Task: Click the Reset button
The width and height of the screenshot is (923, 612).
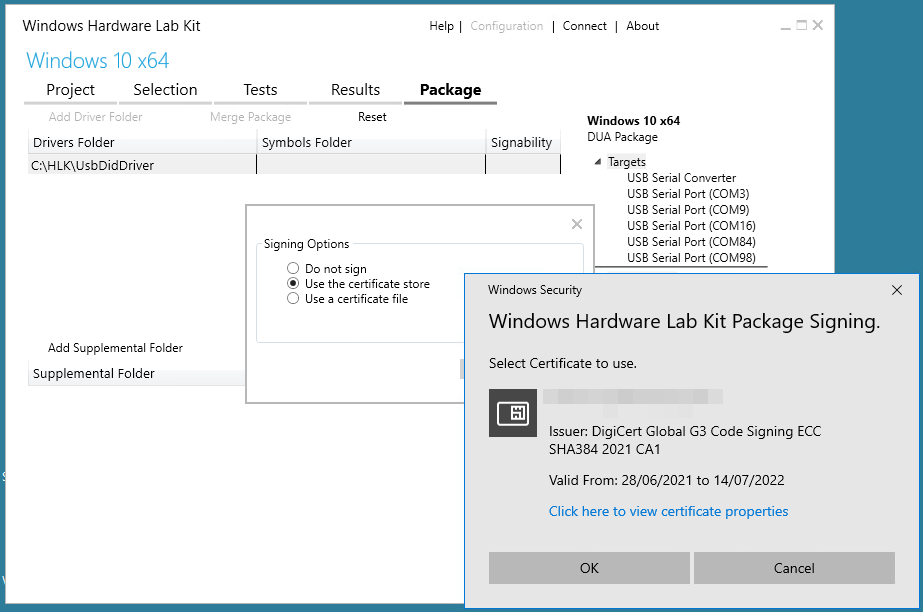Action: click(x=371, y=116)
